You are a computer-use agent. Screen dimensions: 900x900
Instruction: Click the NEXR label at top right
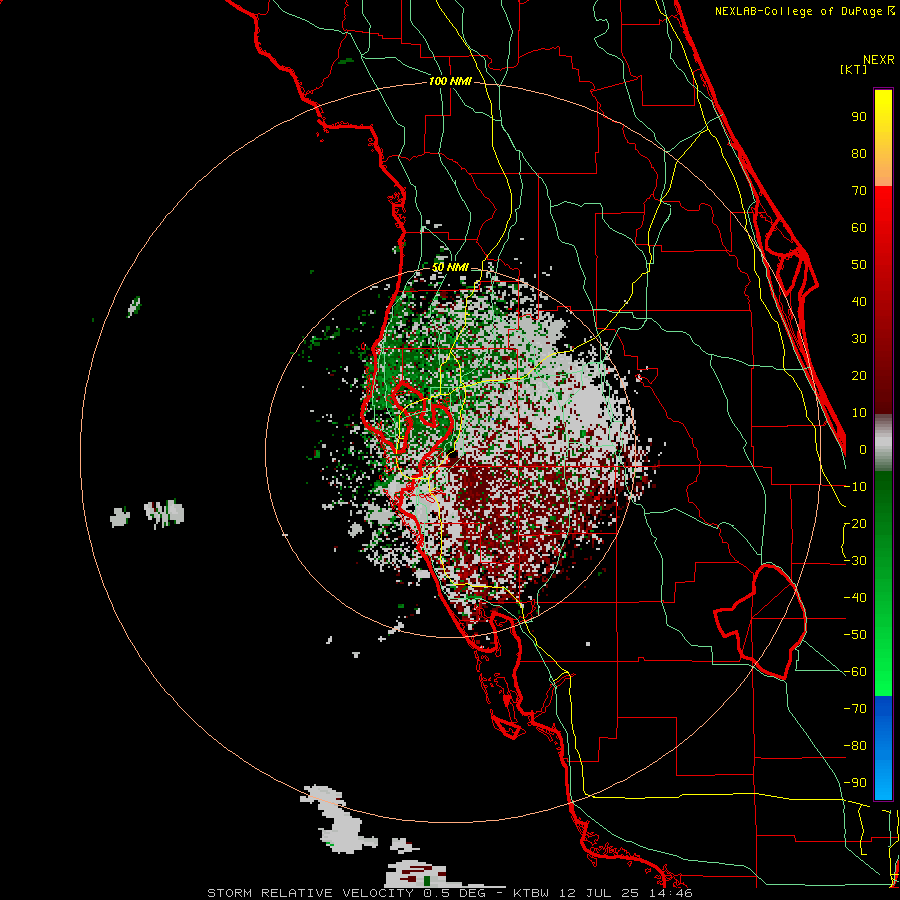coord(879,60)
